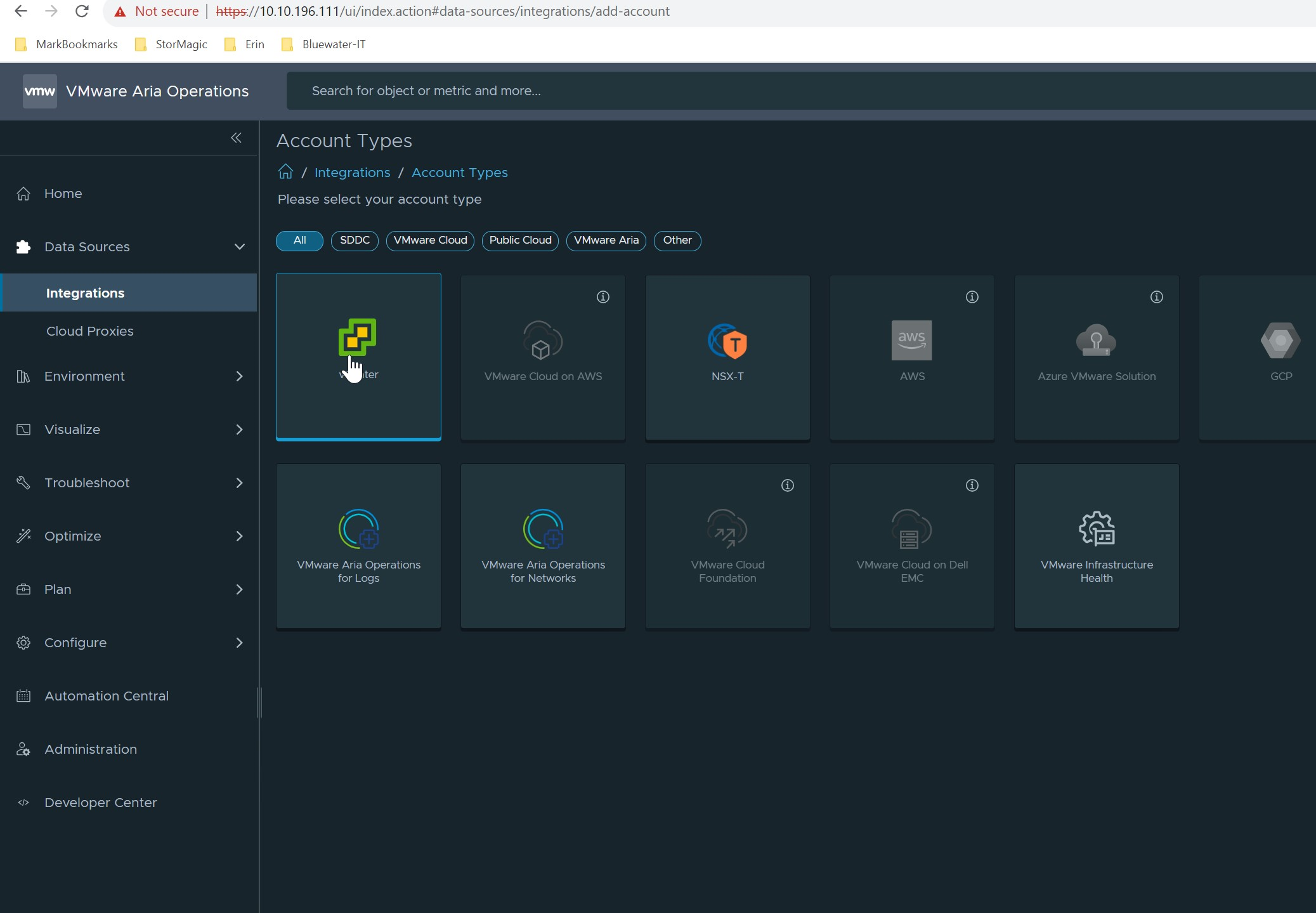Screen dimensions: 1316x913
Task: Show info for Azure VMware Solution
Action: pos(1157,297)
